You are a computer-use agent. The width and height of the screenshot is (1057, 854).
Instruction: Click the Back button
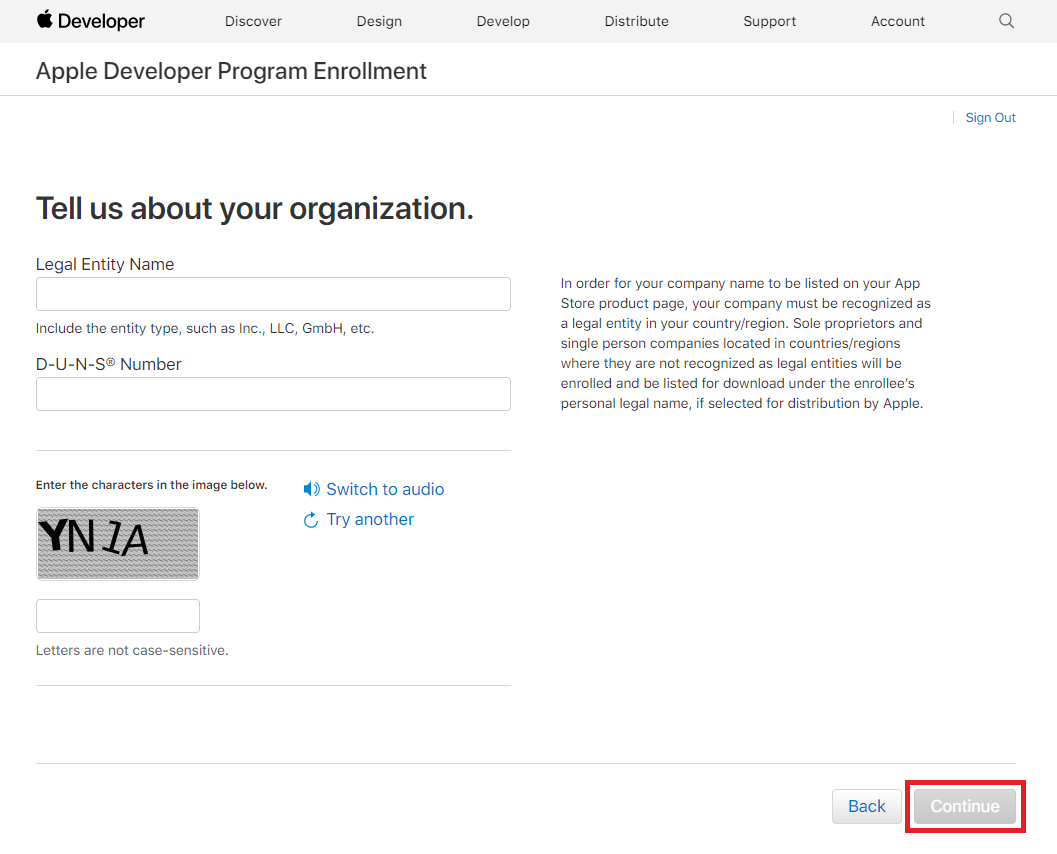pyautogui.click(x=866, y=806)
